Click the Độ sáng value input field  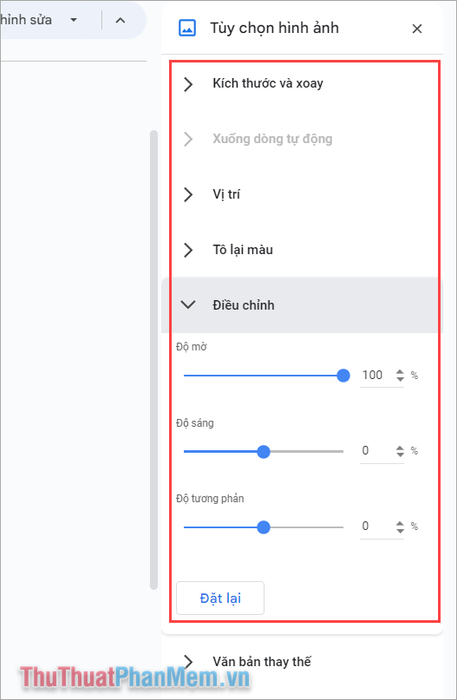pos(377,451)
